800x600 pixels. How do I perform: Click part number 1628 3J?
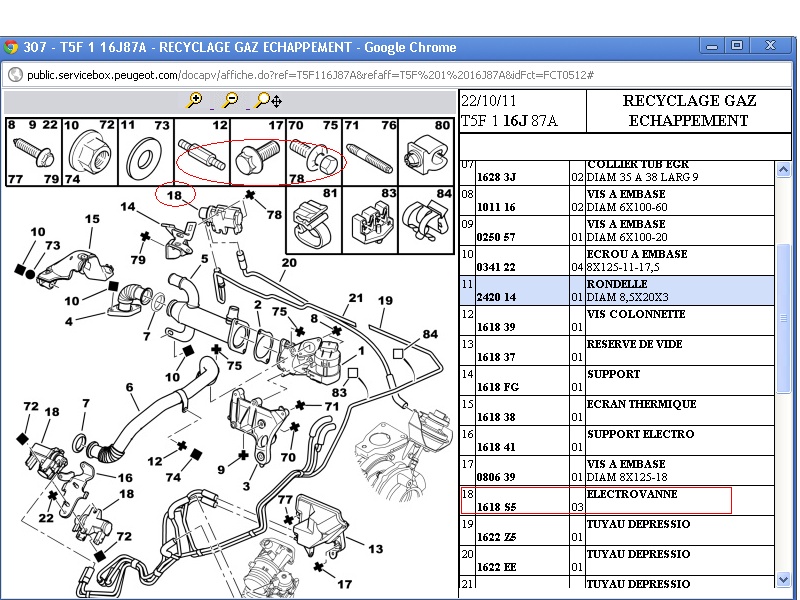[x=496, y=177]
